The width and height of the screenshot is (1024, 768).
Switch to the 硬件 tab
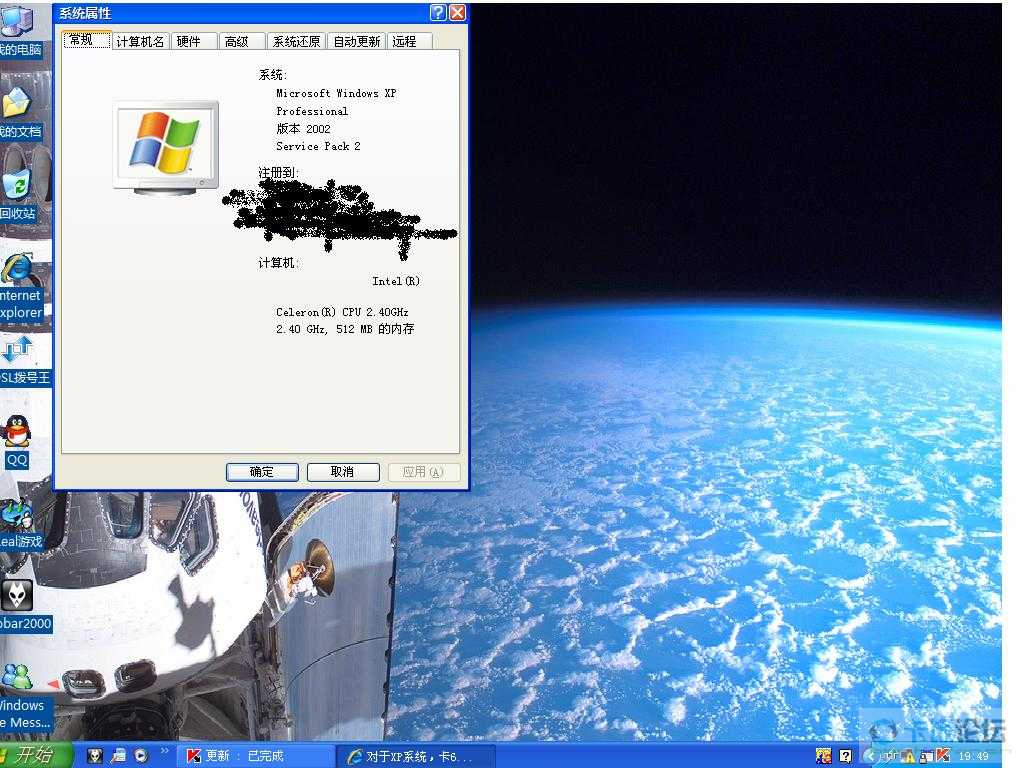[194, 41]
